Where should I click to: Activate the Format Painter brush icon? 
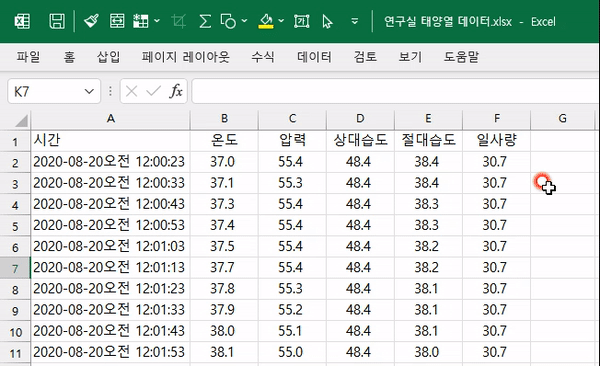pos(91,21)
